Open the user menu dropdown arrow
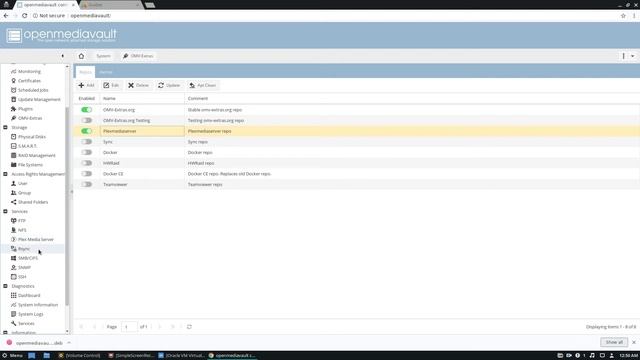This screenshot has width=640, height=360. click(633, 56)
